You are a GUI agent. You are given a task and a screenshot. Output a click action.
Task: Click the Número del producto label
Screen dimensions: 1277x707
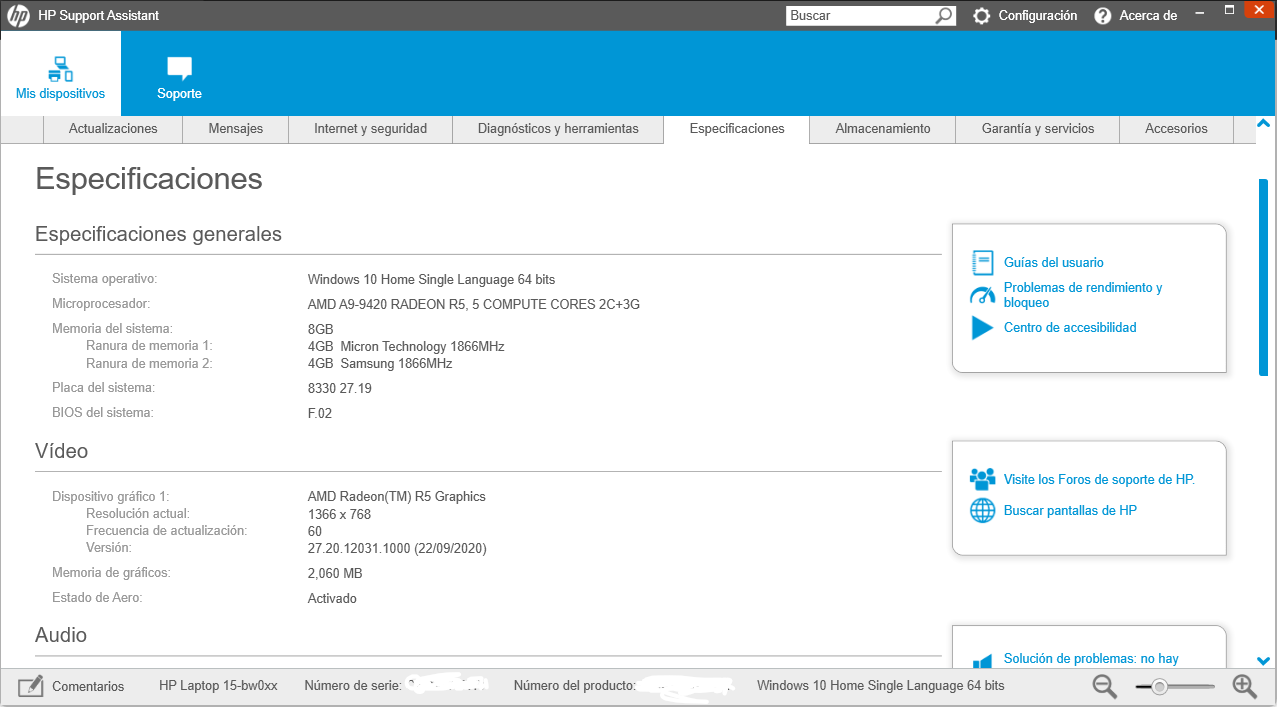point(575,686)
